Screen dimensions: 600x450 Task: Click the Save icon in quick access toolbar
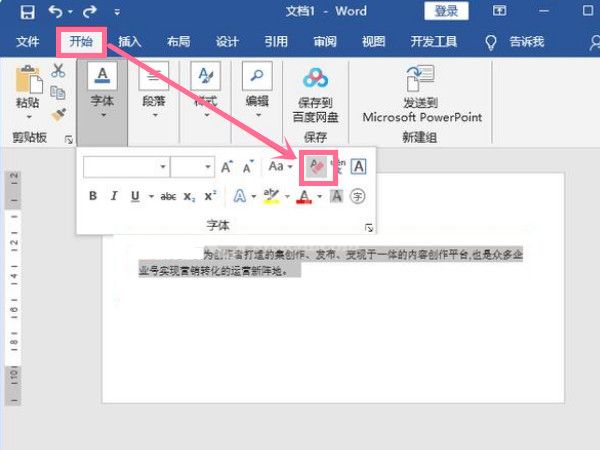pos(28,12)
